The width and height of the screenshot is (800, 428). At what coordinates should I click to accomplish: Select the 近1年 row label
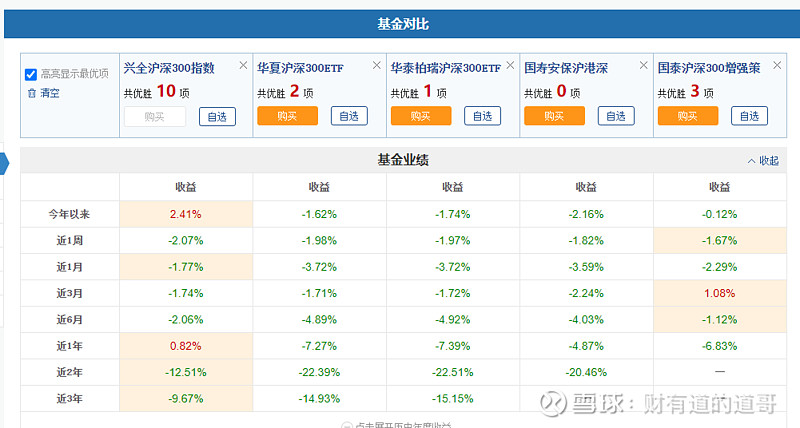pyautogui.click(x=69, y=346)
